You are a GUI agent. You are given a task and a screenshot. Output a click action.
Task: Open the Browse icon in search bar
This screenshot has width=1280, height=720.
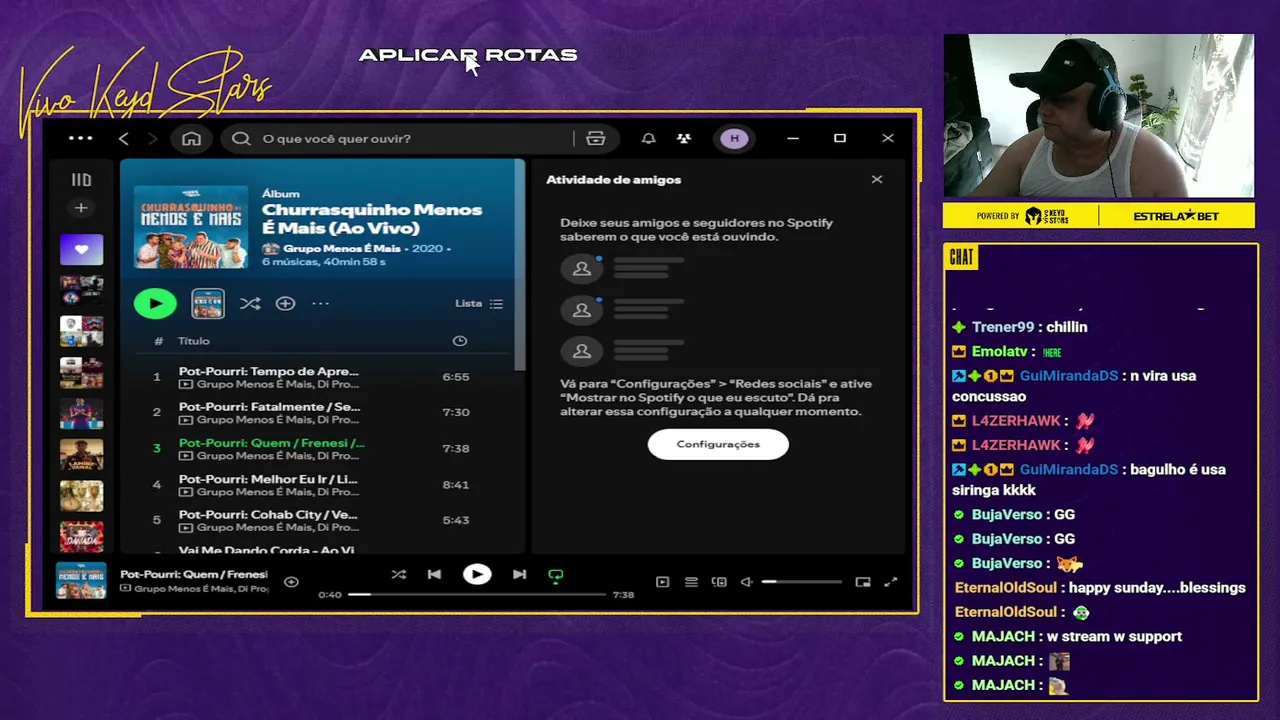click(x=596, y=138)
